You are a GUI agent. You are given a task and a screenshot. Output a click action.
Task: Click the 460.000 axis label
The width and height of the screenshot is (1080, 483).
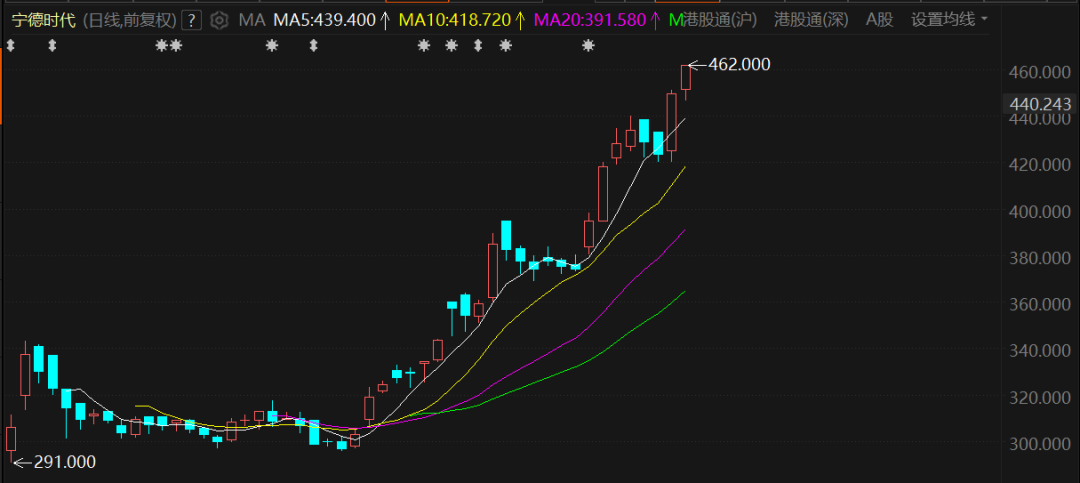[x=1039, y=72]
